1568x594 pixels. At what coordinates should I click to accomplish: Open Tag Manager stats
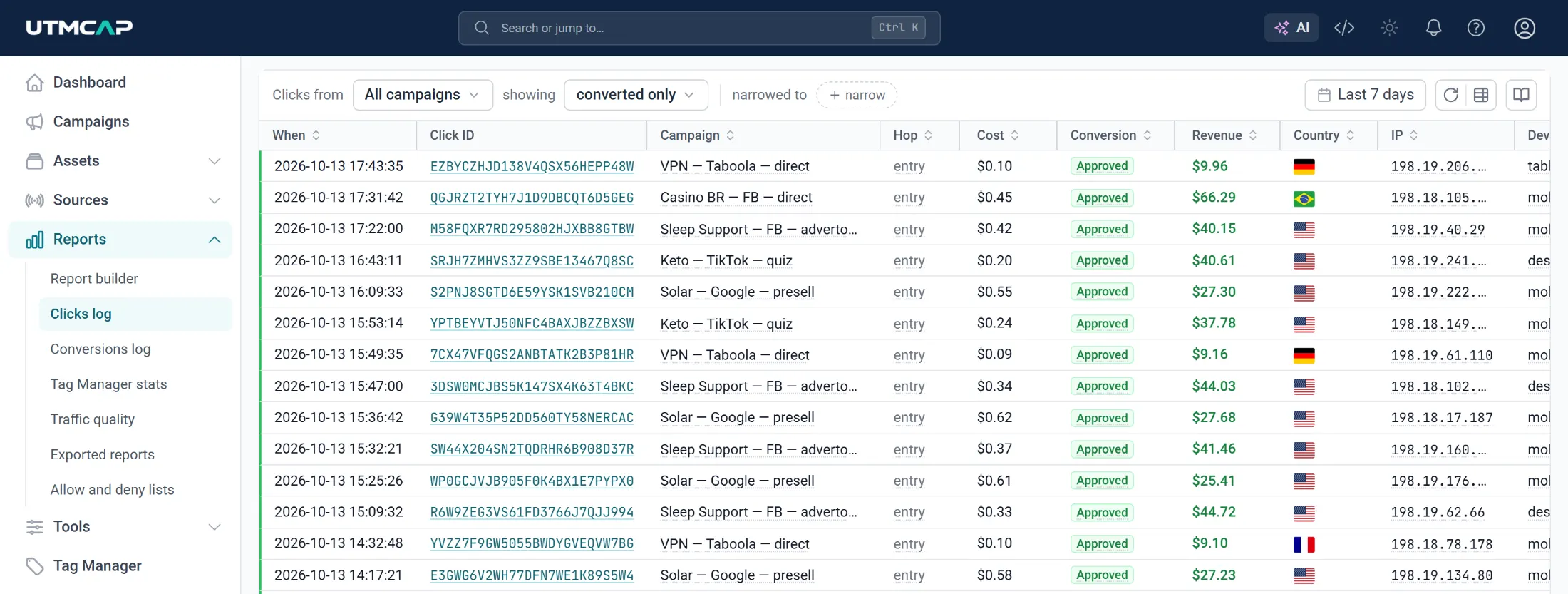109,384
